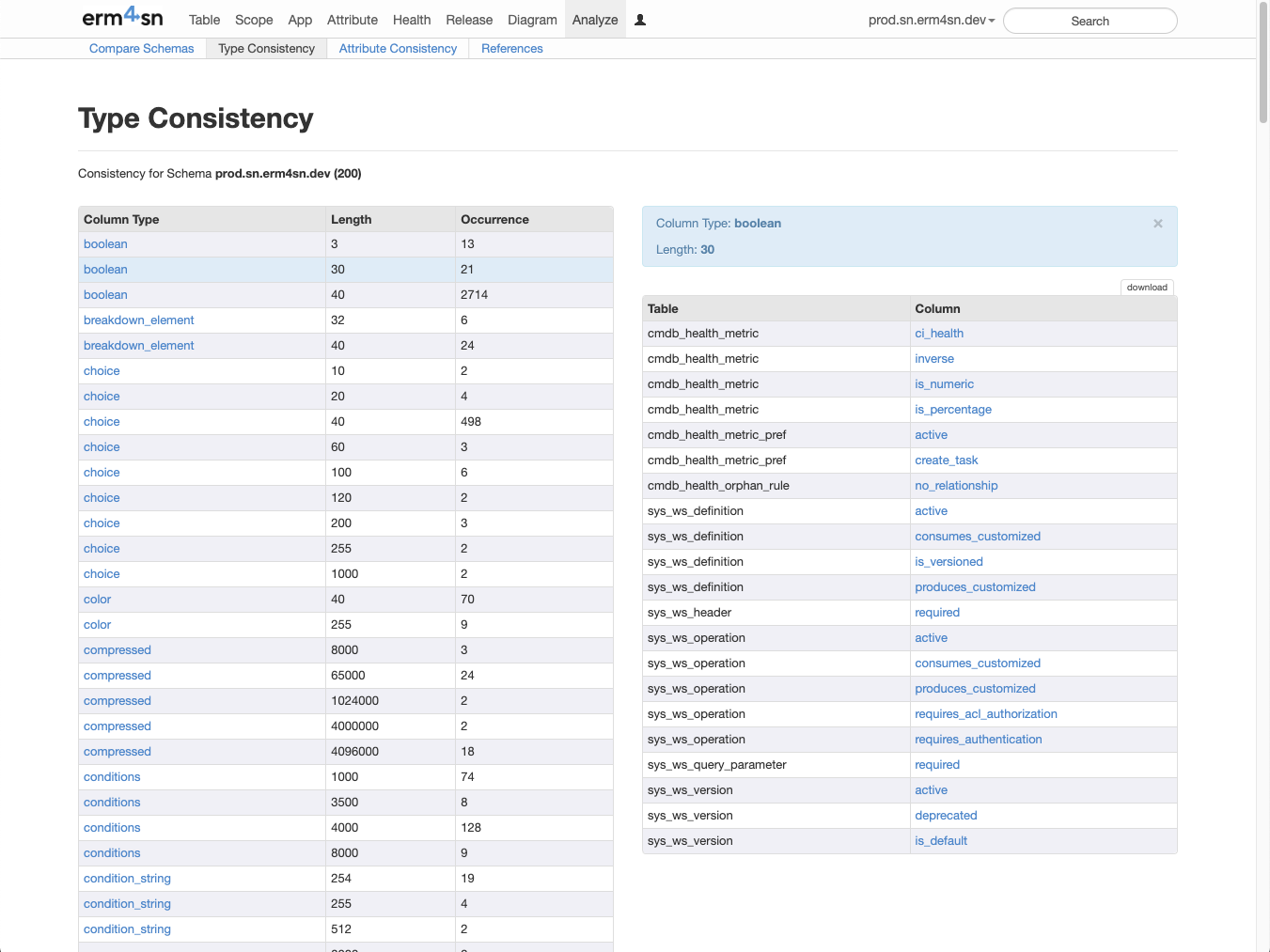Select the compressed type with length 4096000
Viewport: 1270px width, 952px height.
117,752
